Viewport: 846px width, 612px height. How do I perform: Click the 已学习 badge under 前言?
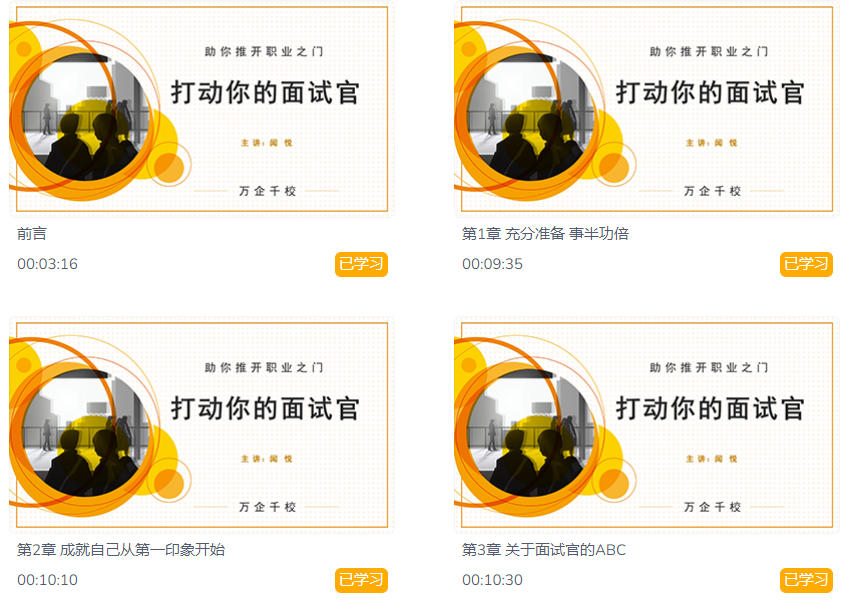tap(361, 264)
